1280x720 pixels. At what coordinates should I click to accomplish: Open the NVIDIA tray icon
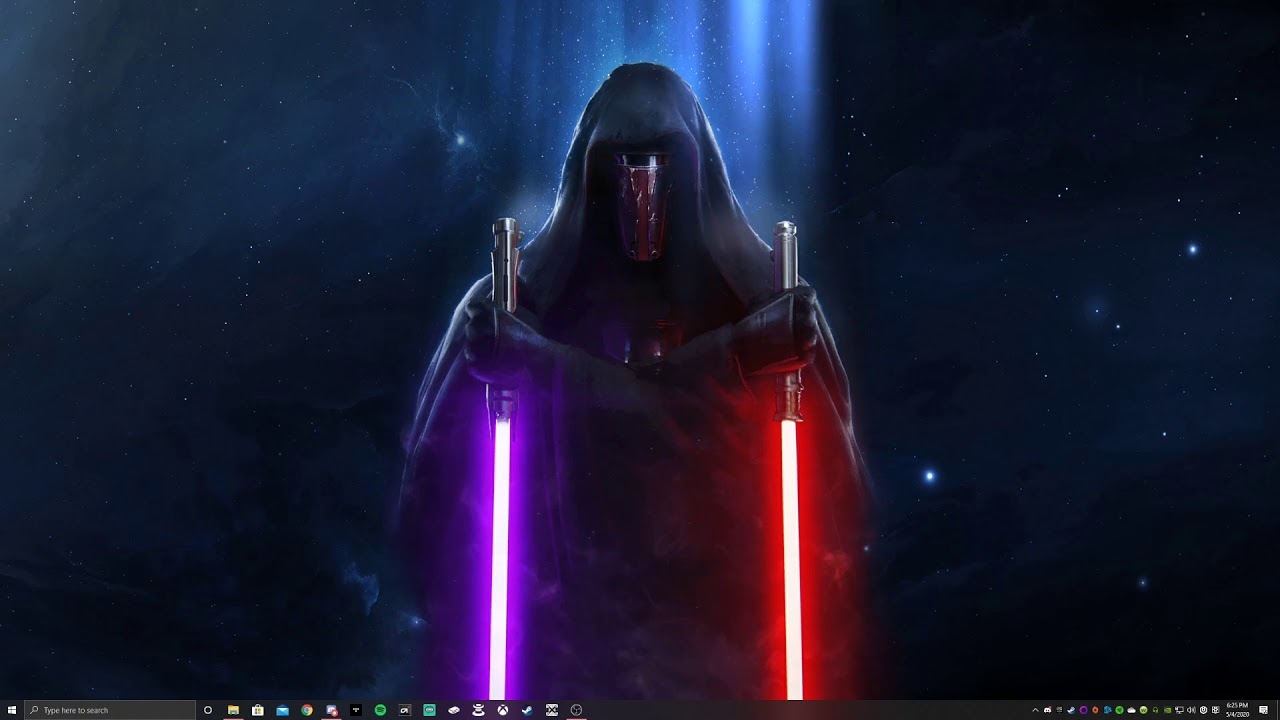click(1167, 710)
